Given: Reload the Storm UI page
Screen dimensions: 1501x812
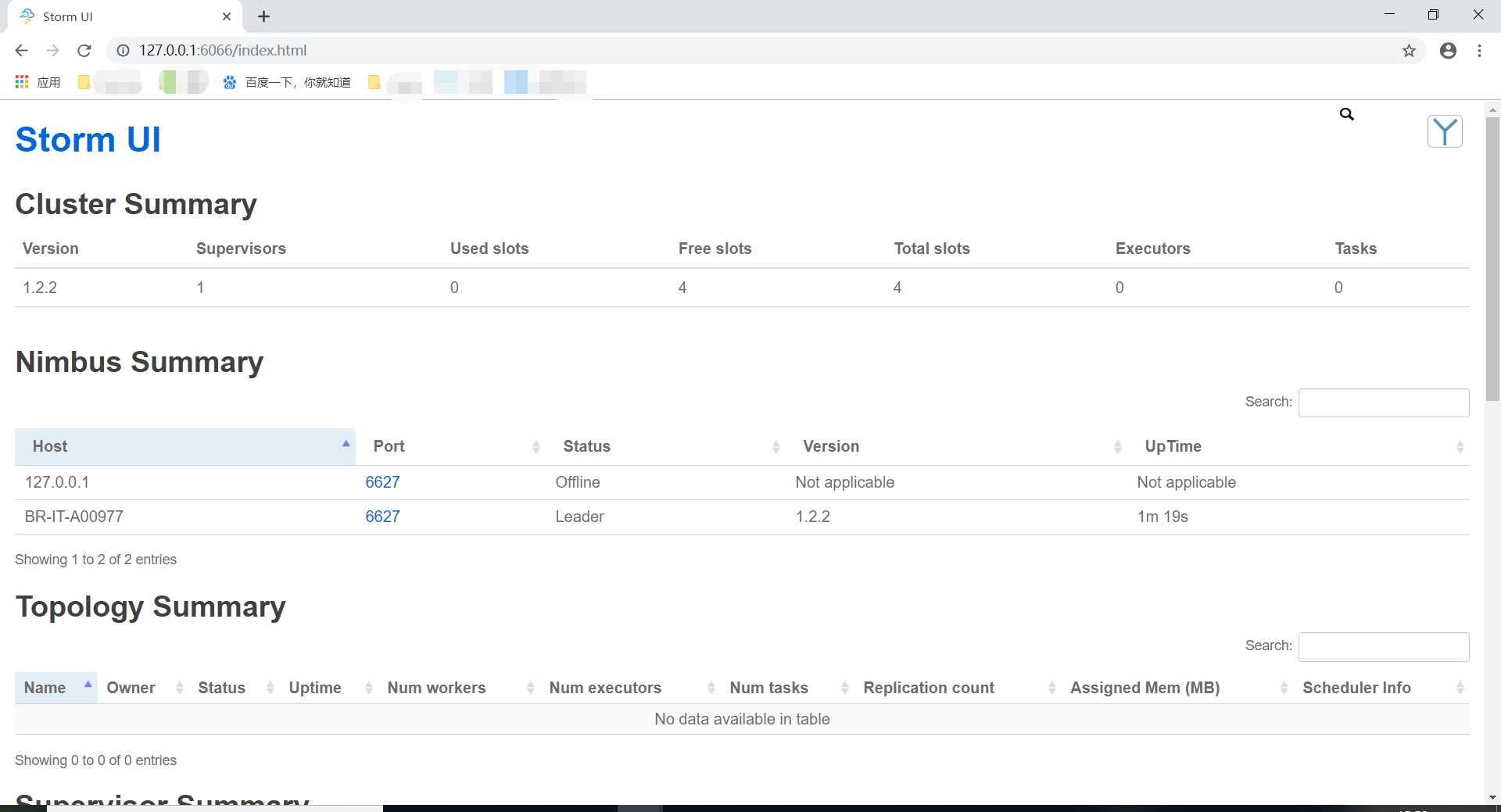Looking at the screenshot, I should (x=84, y=51).
